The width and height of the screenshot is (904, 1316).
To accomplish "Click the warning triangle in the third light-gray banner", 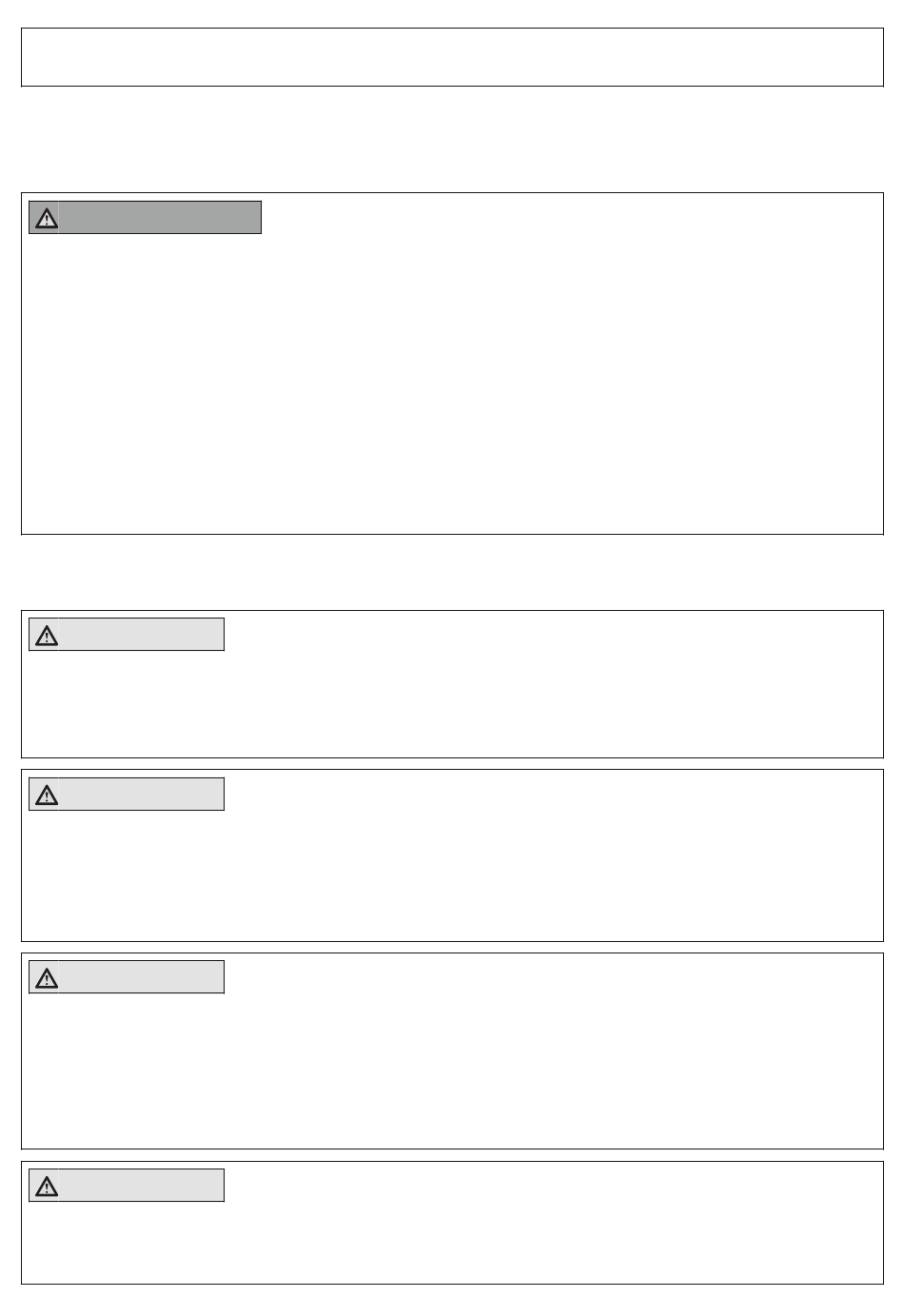I will pyautogui.click(x=46, y=977).
